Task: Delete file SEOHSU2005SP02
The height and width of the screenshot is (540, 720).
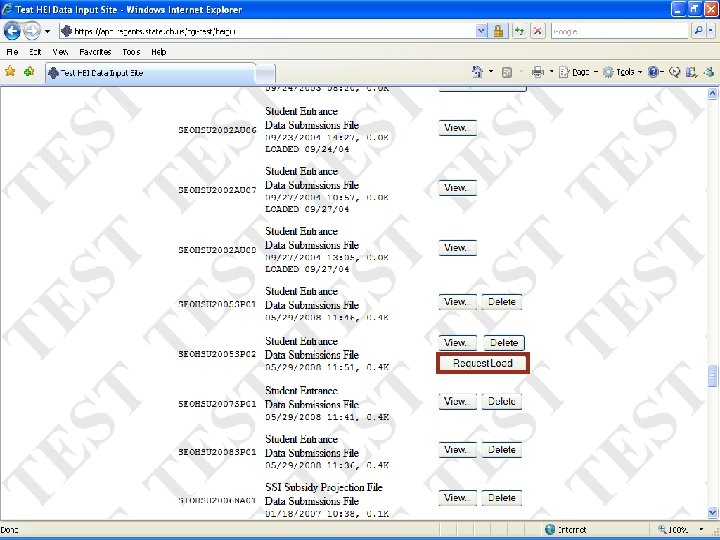Action: point(504,343)
